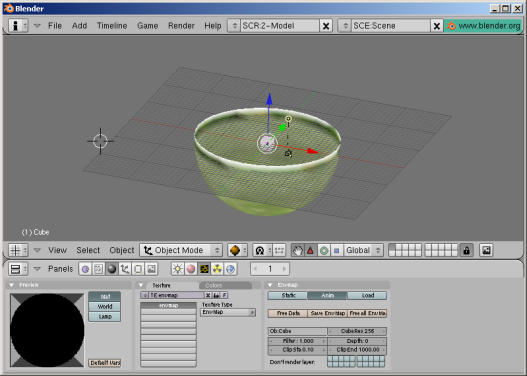Open the Material buttons red sphere icon
Screen dimensions: 527x376
(191, 269)
